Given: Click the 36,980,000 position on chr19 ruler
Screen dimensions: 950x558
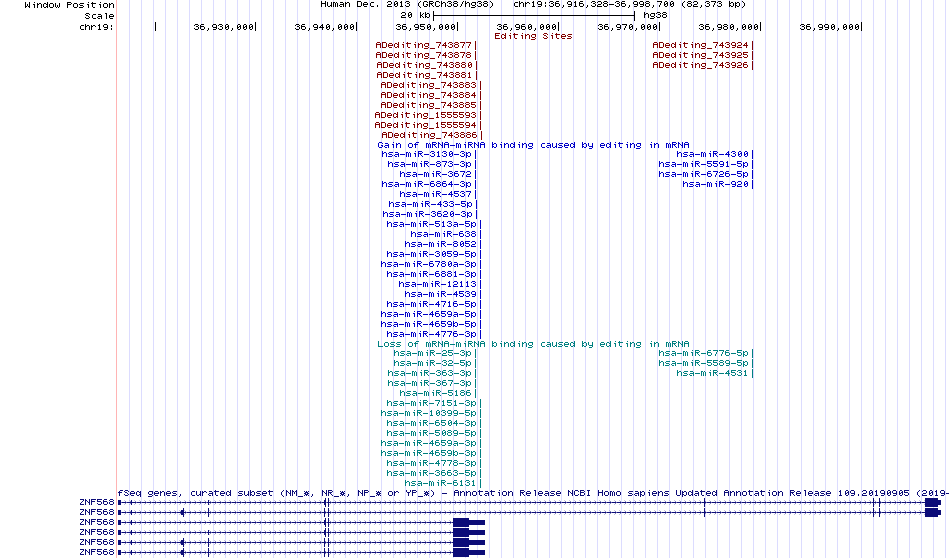Looking at the screenshot, I should coord(728,27).
